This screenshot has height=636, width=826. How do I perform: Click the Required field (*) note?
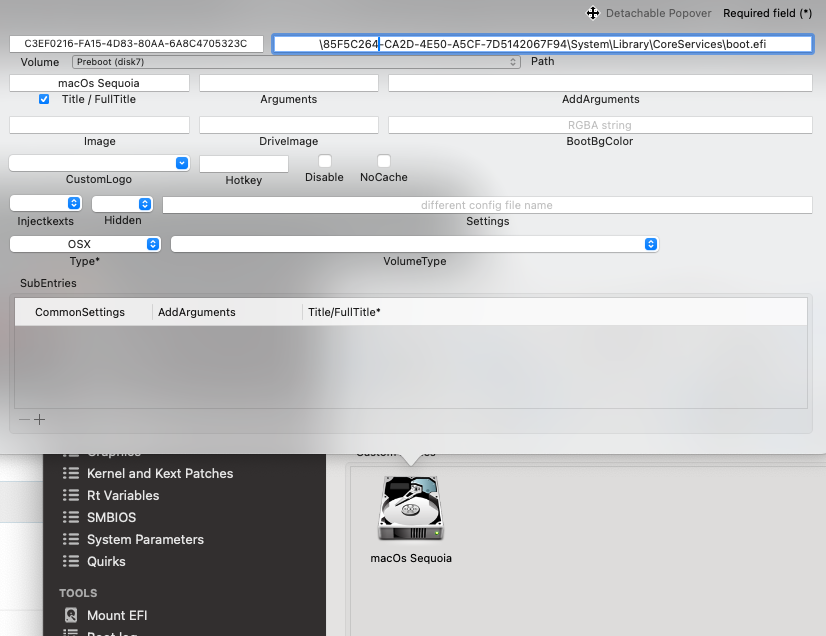tap(767, 13)
